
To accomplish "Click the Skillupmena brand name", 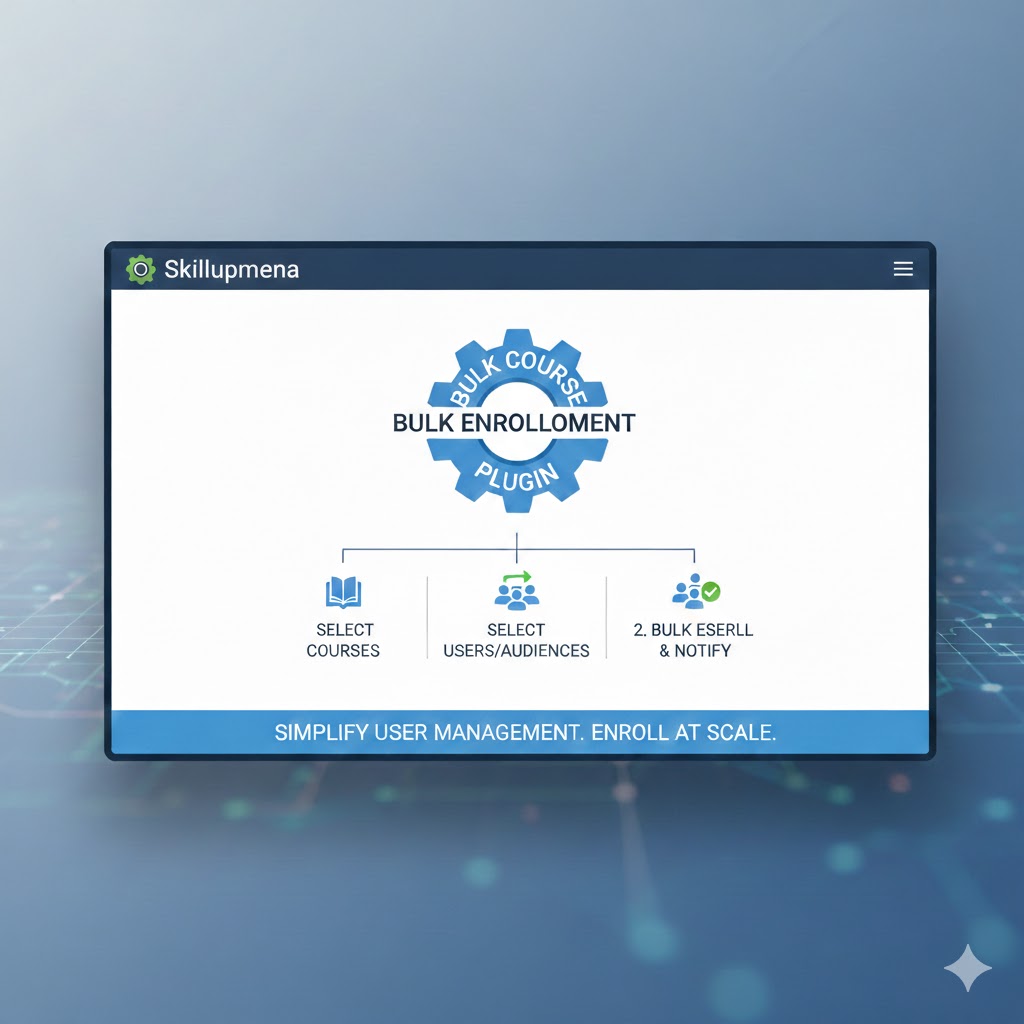I will click(x=231, y=269).
